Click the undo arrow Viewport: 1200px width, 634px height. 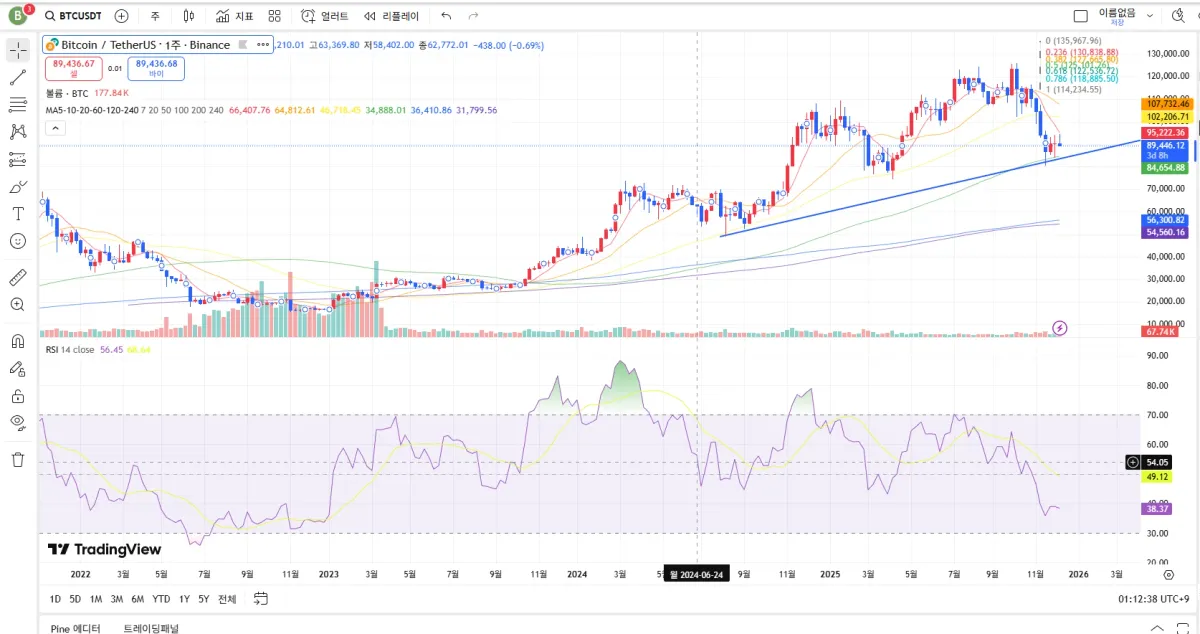(446, 16)
